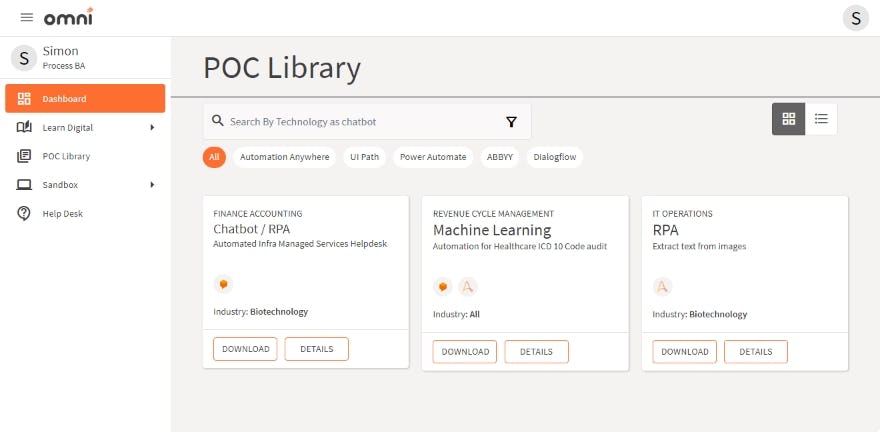Click the Automation Anywhere icon on Machine Learning card
880x432 pixels.
(x=468, y=287)
